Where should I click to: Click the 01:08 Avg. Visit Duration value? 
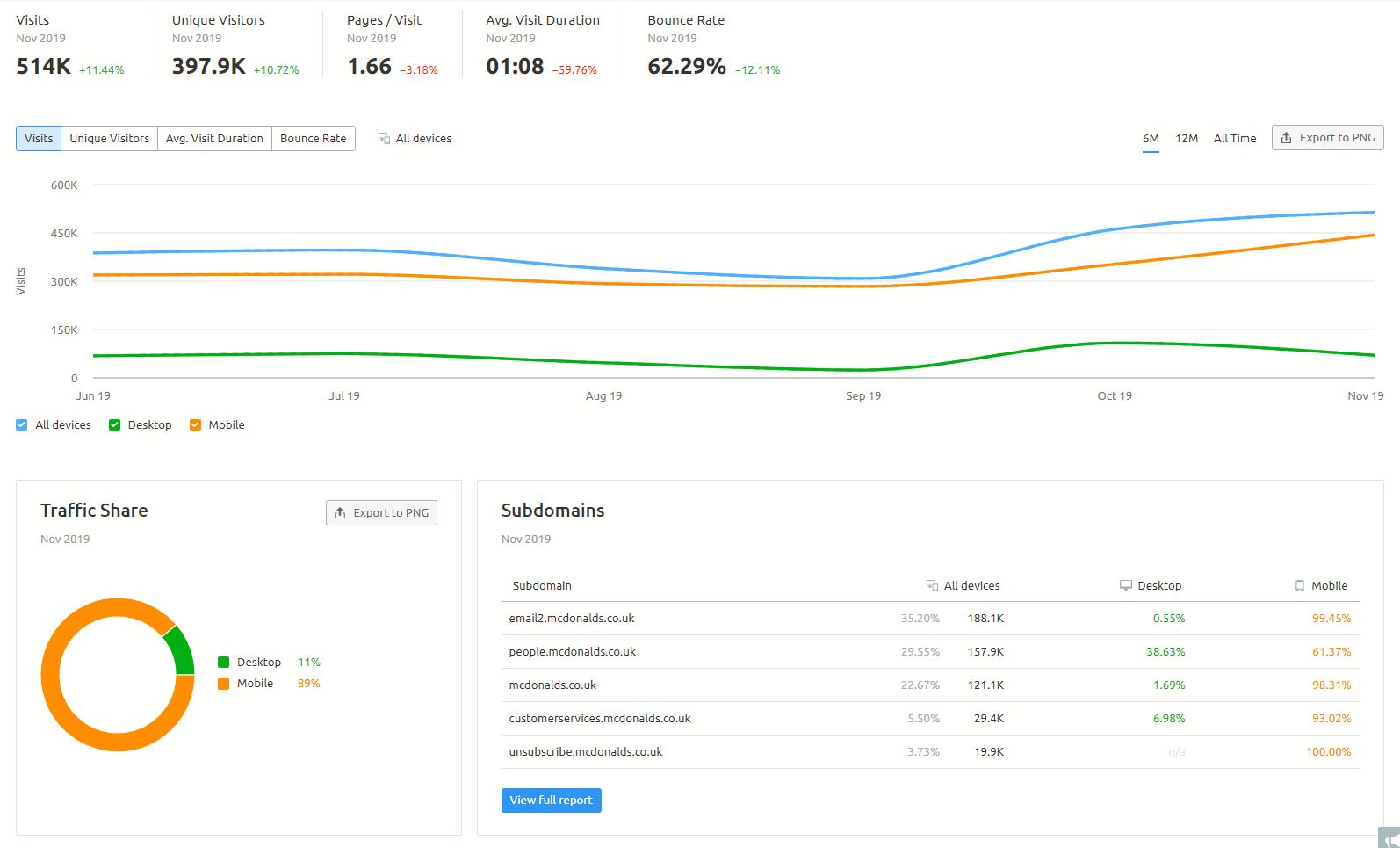[515, 67]
